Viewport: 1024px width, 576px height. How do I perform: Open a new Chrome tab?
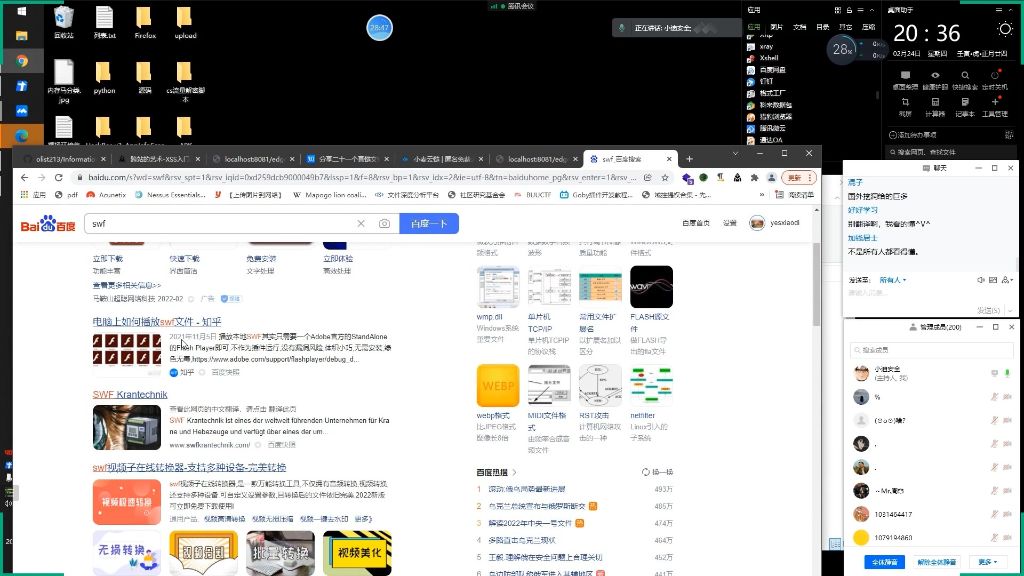pyautogui.click(x=689, y=159)
